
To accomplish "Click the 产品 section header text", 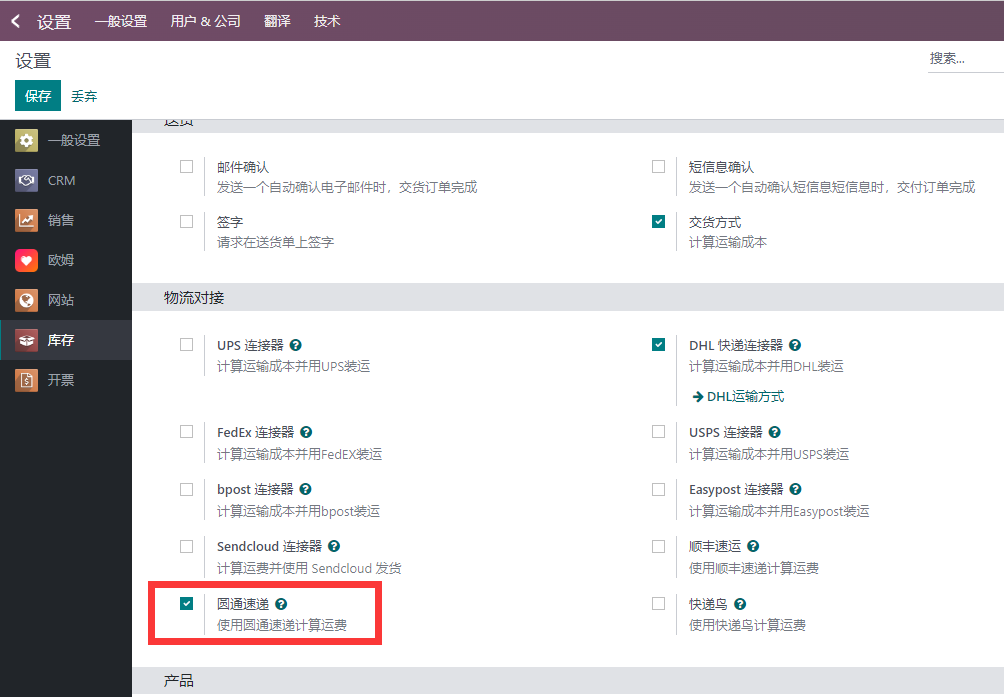I will click(x=179, y=681).
